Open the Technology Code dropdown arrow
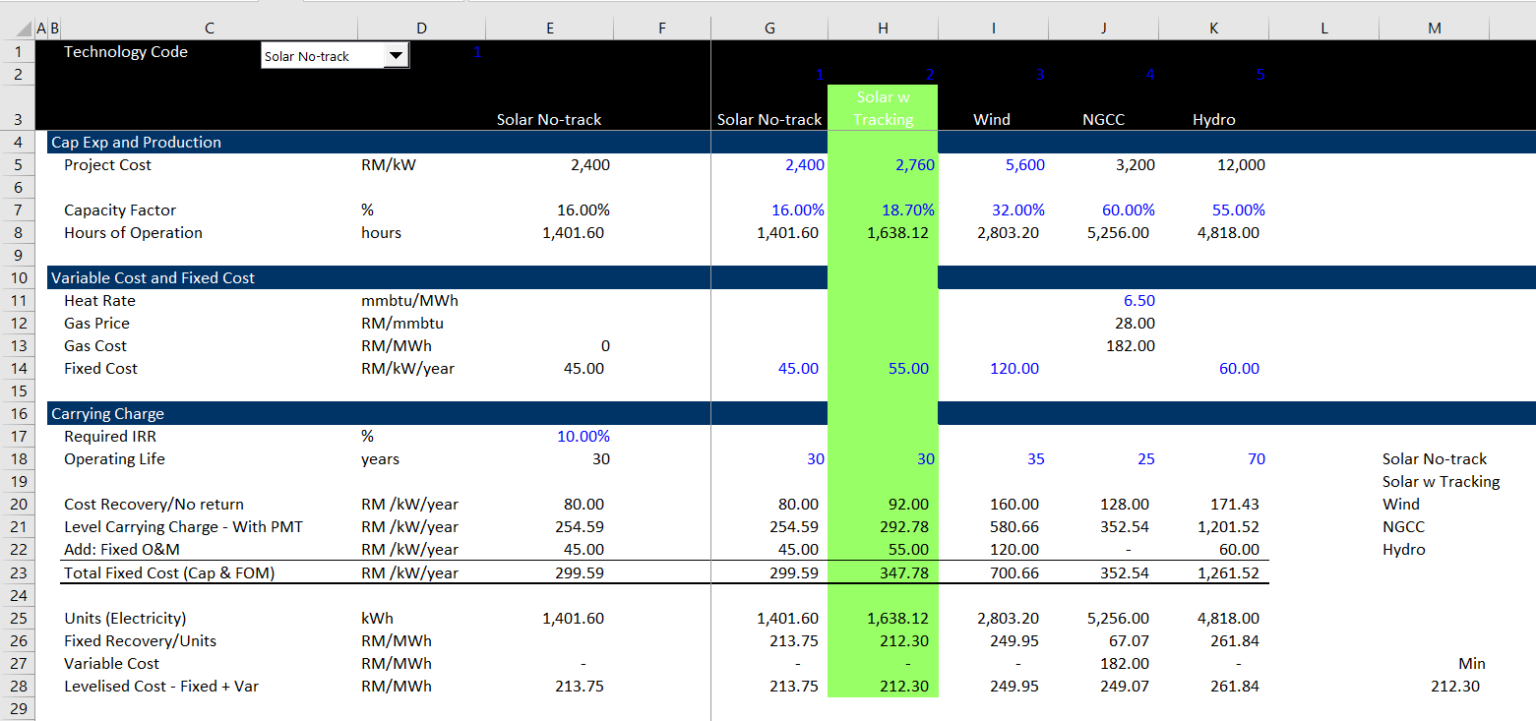This screenshot has height=721, width=1536. click(x=397, y=56)
